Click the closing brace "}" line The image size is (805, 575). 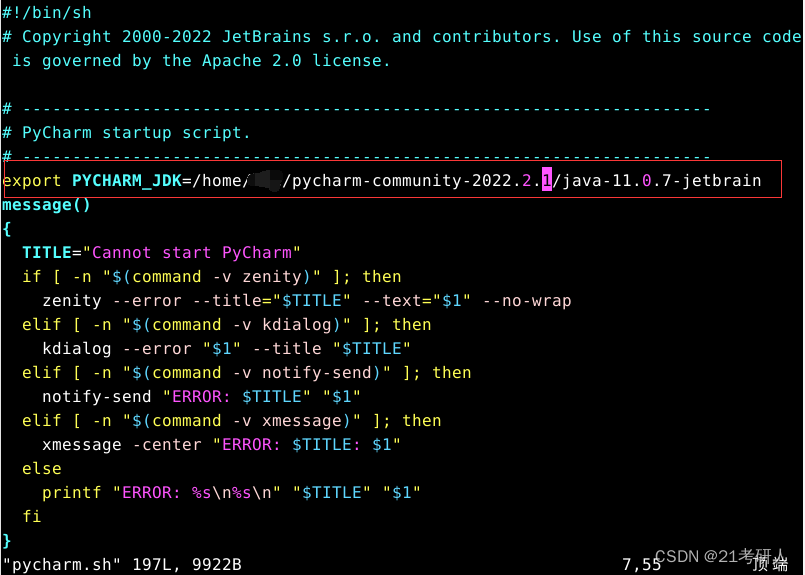7,540
